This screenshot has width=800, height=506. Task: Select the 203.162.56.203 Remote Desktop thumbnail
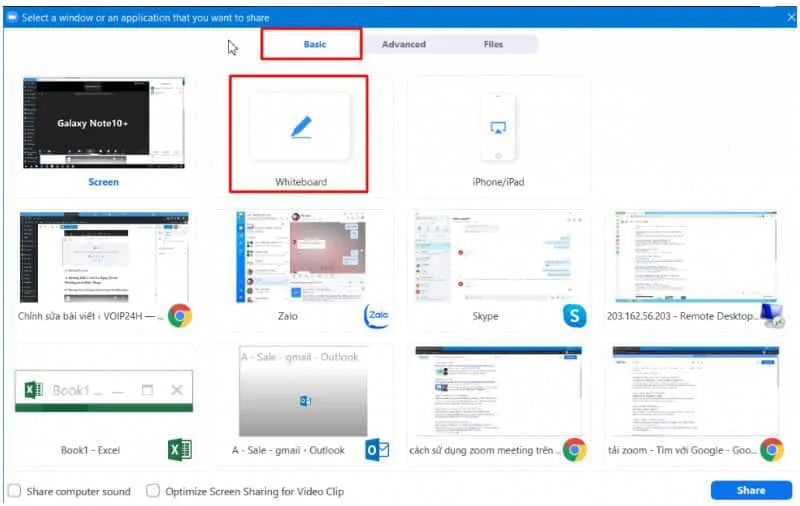coord(696,257)
